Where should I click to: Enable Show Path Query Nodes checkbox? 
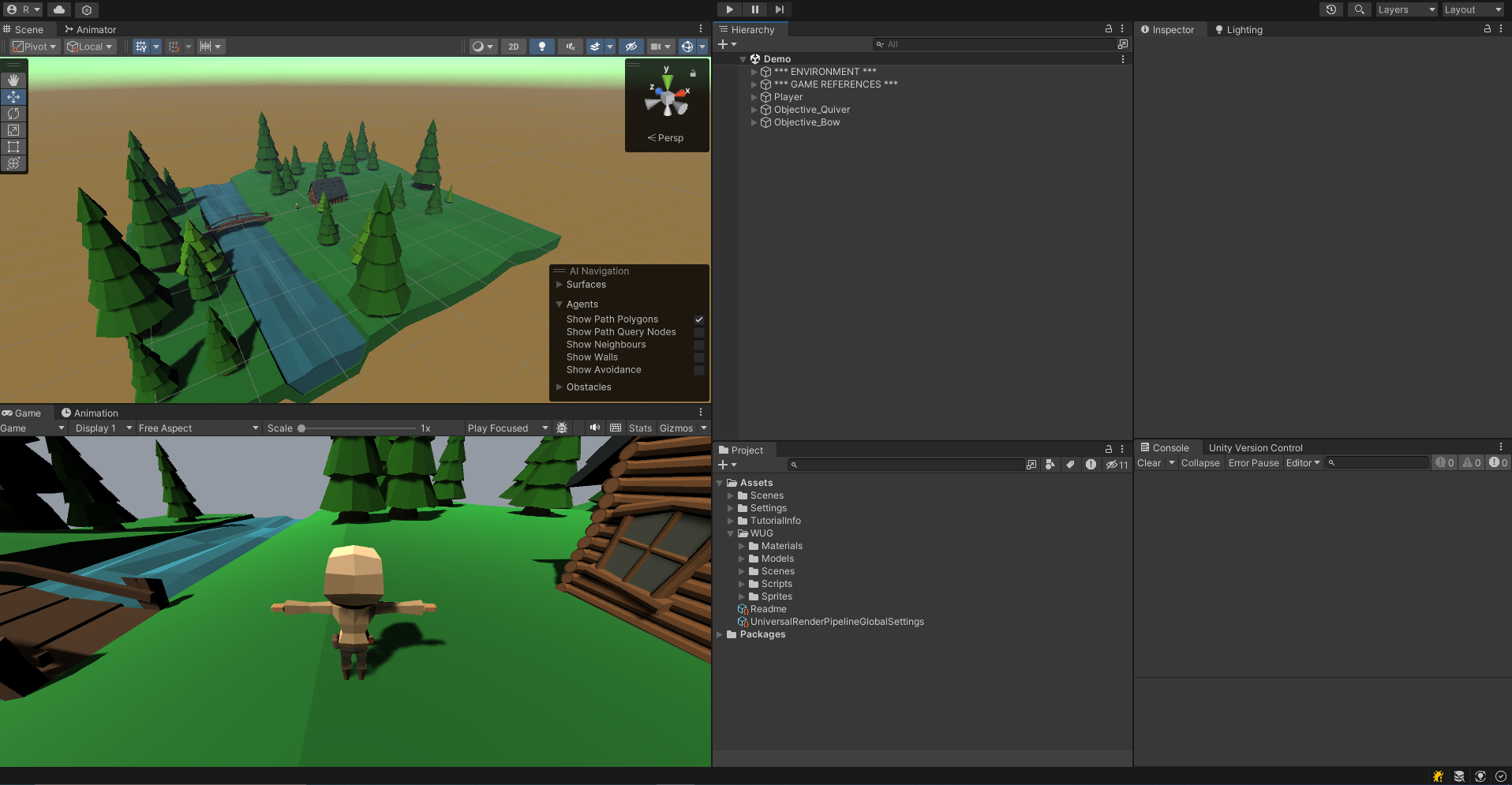click(699, 332)
